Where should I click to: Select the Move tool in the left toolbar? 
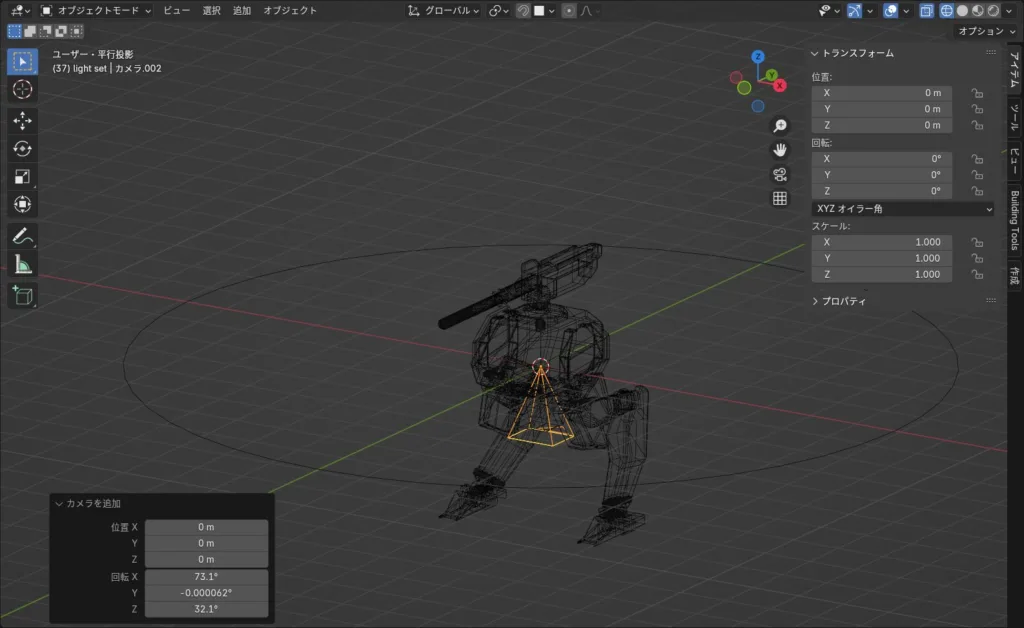(22, 120)
